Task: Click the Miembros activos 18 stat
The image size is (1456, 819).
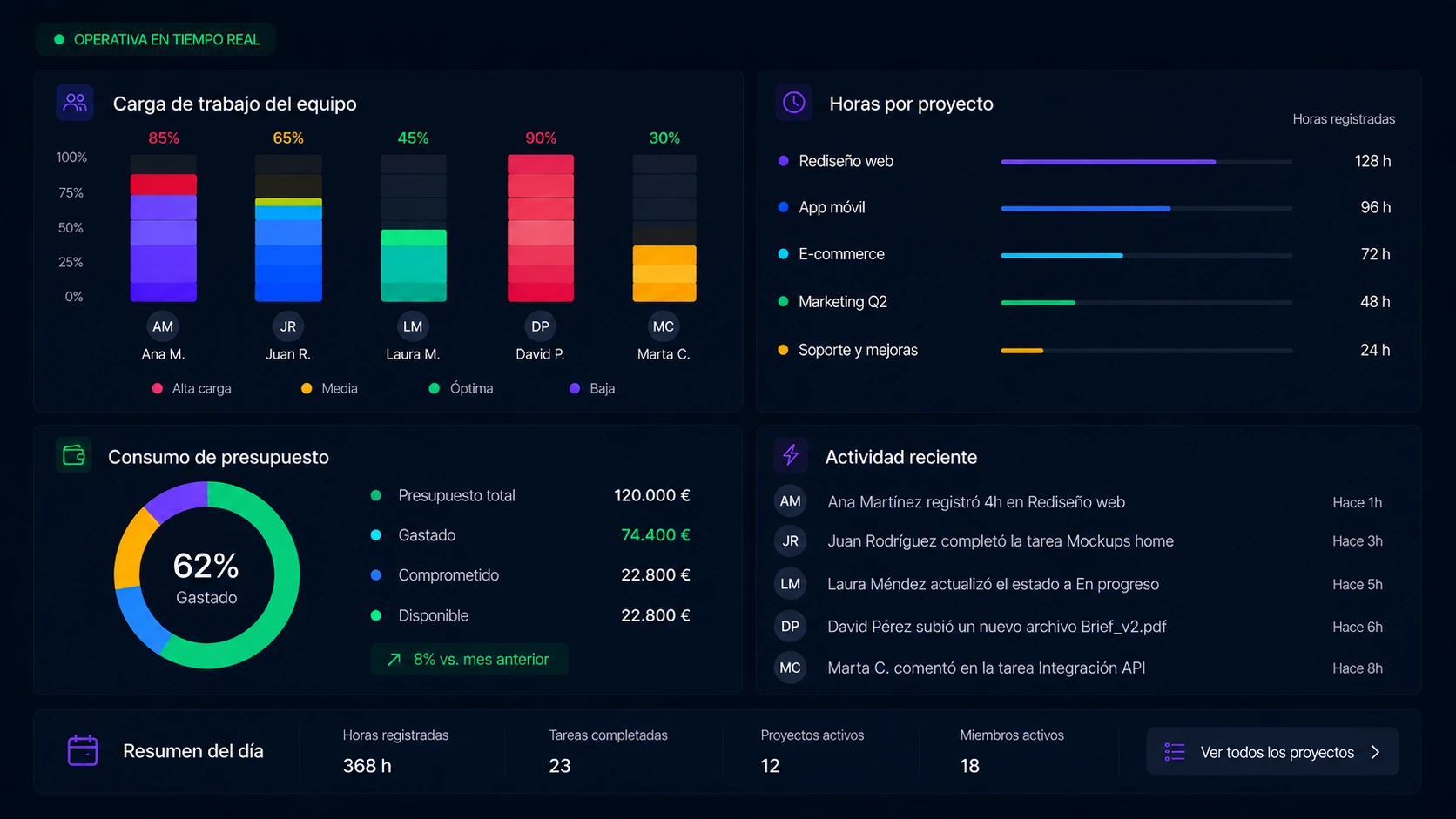Action: (x=1012, y=751)
